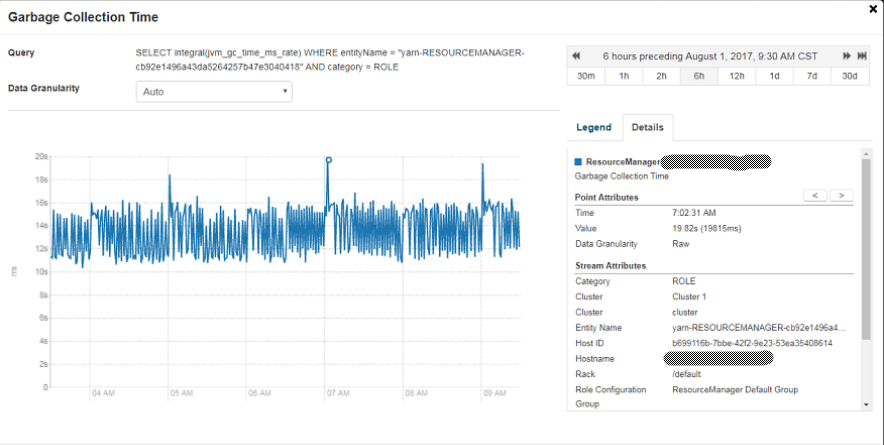884x445 pixels.
Task: Go to the next data point
Action: coord(841,195)
